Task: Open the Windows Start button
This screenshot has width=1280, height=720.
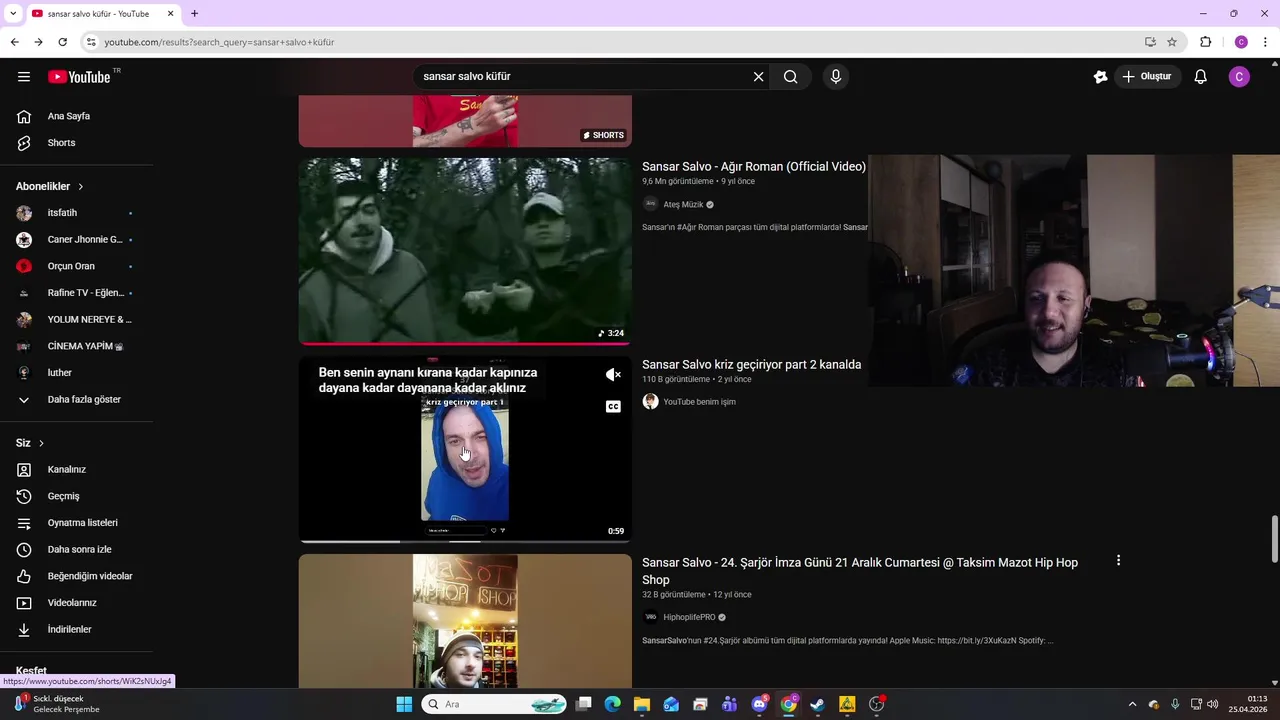Action: tap(404, 704)
